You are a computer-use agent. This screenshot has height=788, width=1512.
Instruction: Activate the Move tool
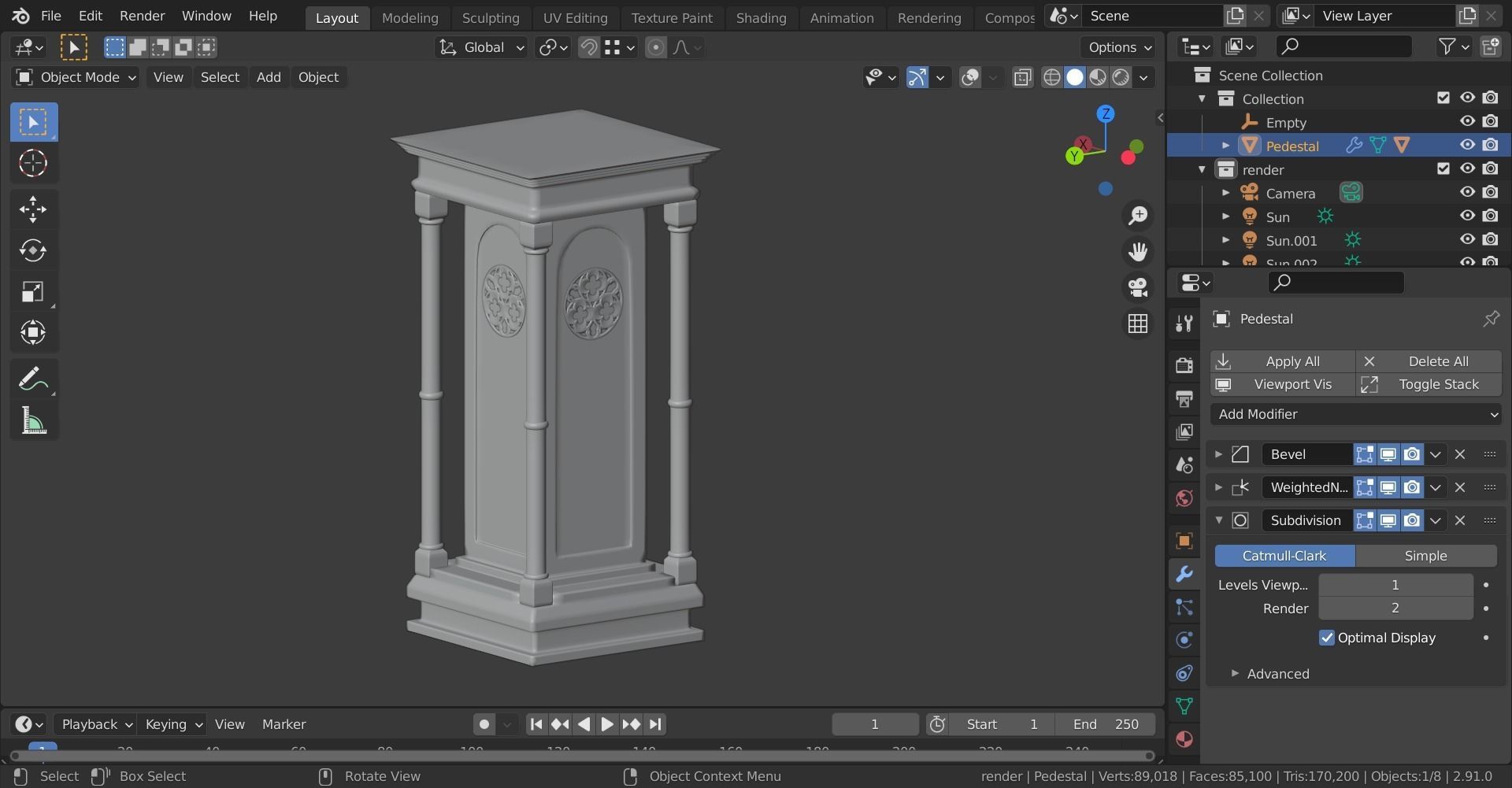coord(33,209)
